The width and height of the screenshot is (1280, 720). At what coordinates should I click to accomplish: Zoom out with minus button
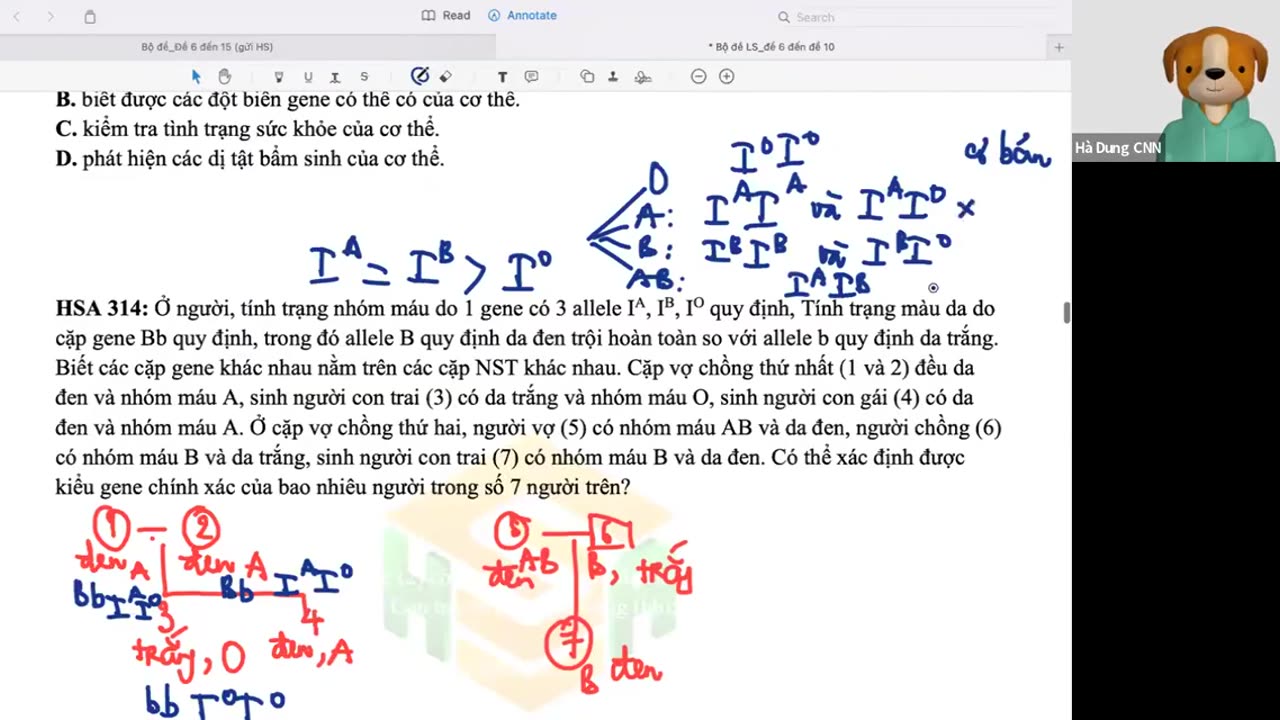tap(699, 77)
